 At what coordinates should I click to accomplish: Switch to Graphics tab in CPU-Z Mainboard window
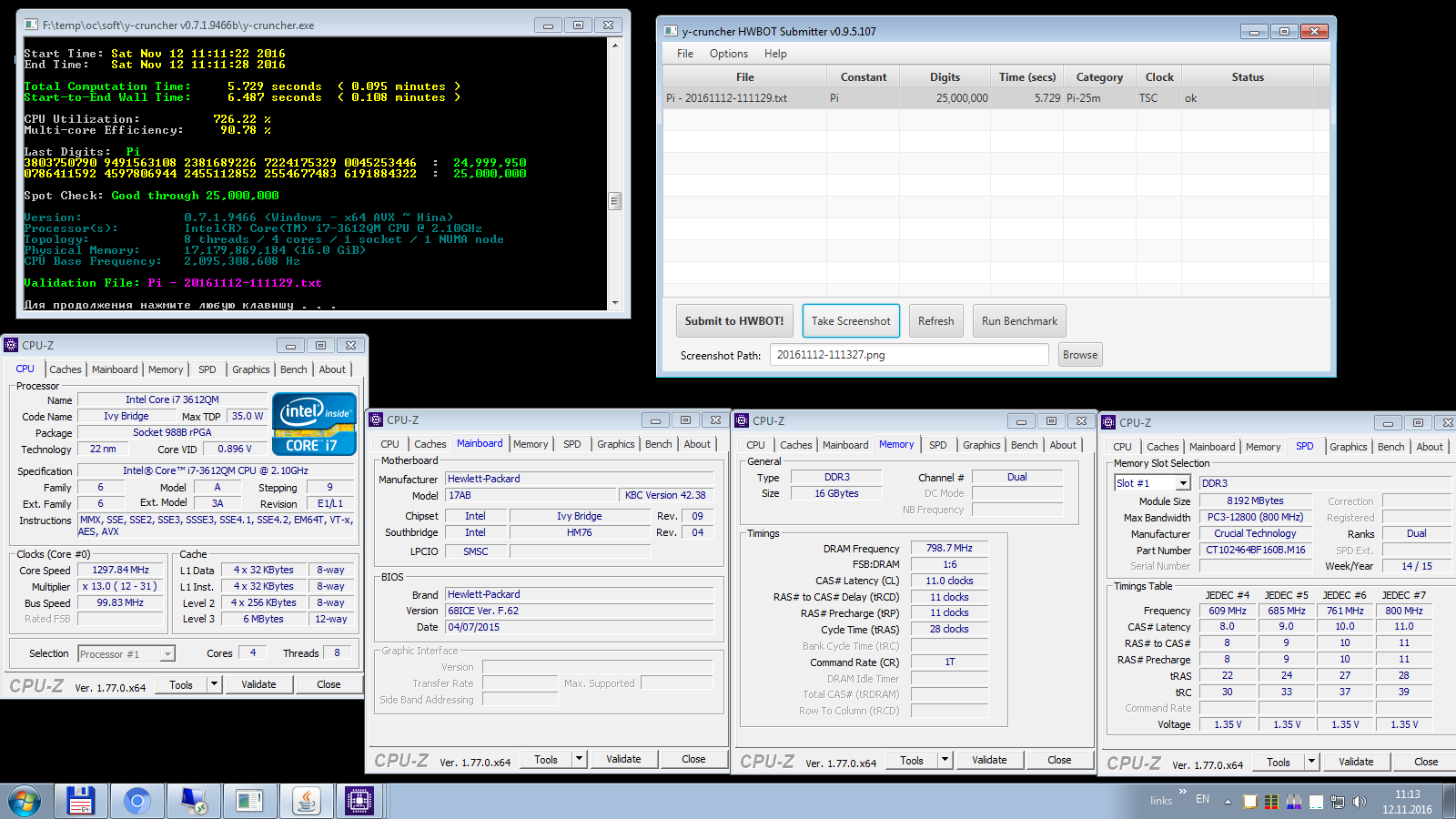click(616, 444)
